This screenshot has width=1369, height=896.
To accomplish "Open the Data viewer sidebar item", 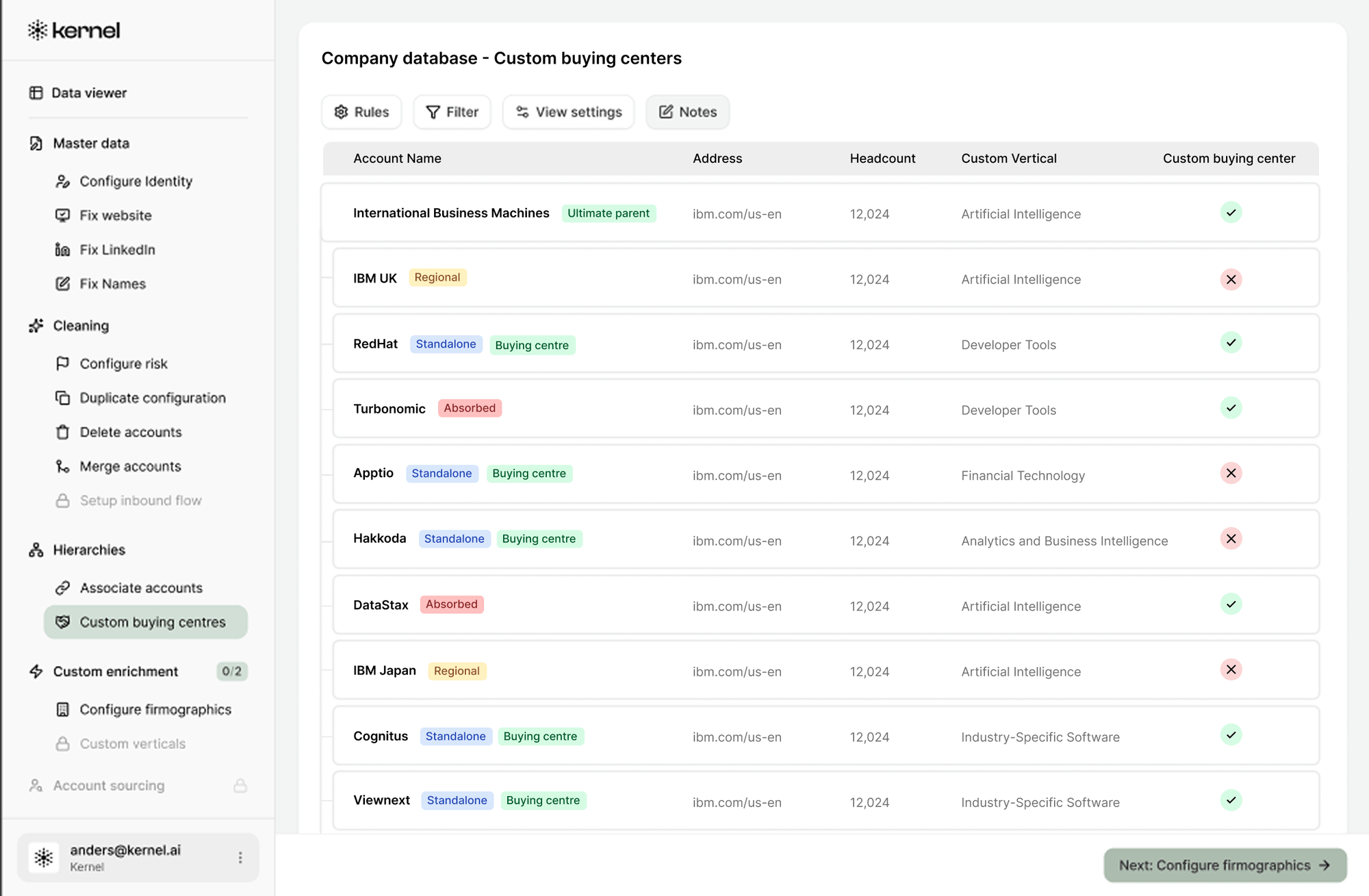I will click(88, 93).
